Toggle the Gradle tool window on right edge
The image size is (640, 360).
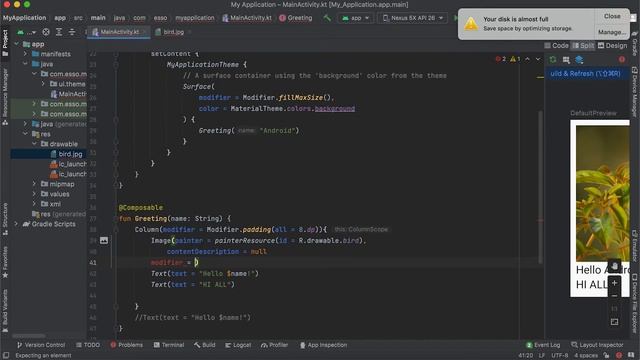[x=635, y=43]
